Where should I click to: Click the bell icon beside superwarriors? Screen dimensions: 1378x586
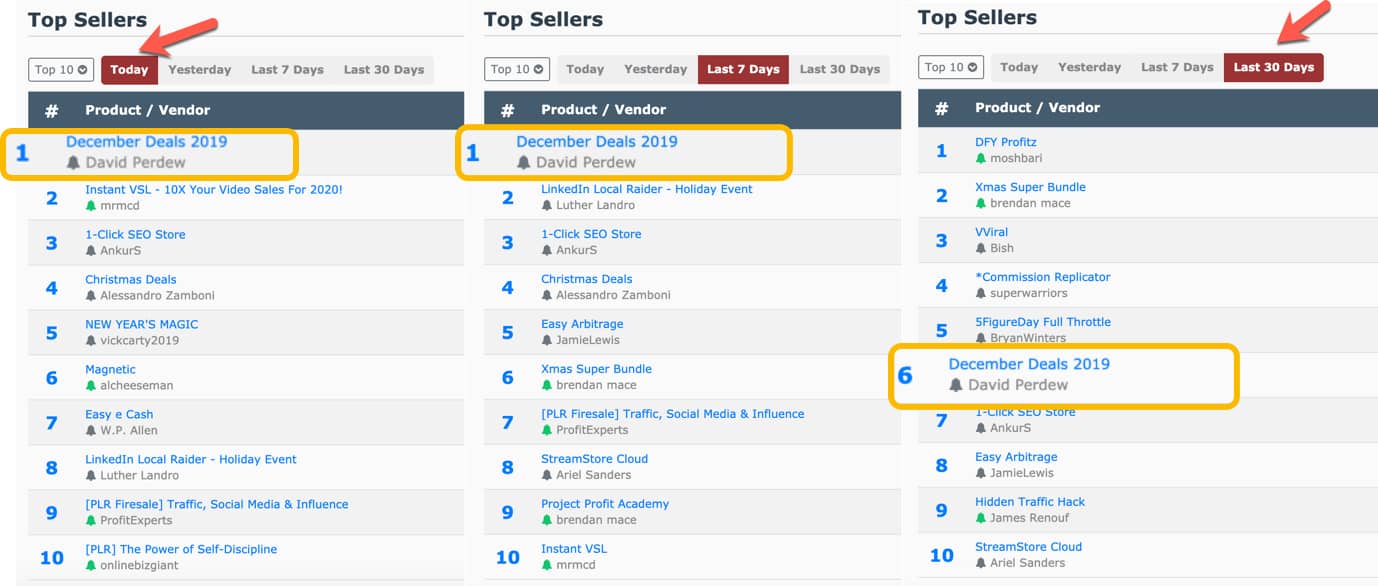(981, 293)
